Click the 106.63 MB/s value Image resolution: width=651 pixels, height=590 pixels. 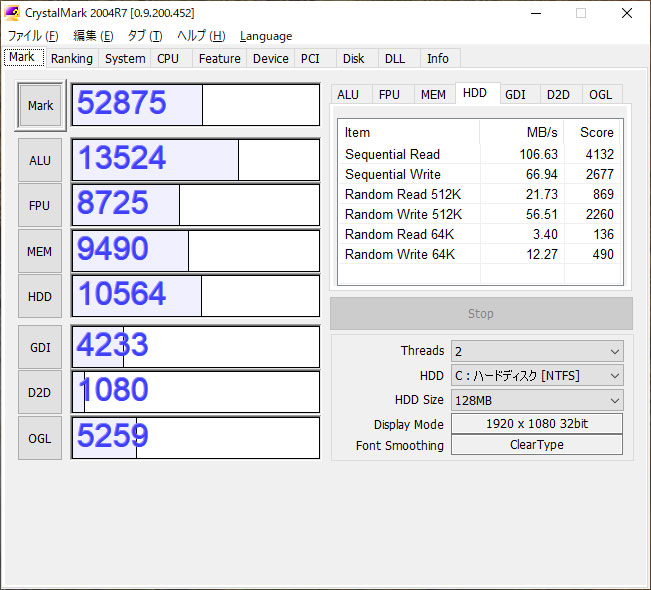(x=538, y=154)
